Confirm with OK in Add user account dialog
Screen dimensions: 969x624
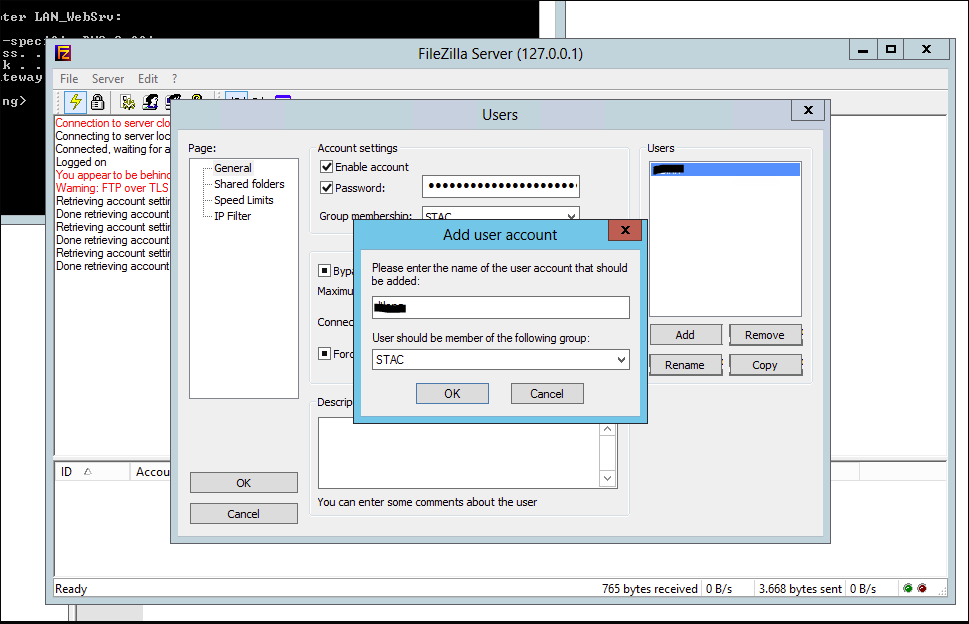pos(452,394)
